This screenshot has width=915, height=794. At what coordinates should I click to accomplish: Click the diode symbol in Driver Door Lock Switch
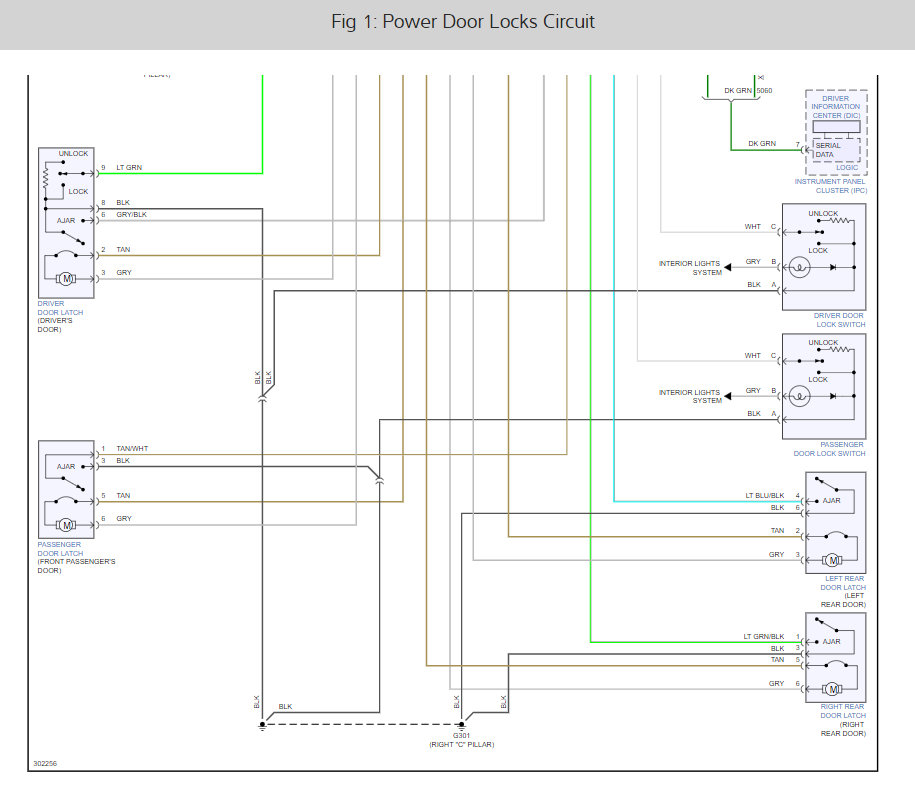tap(833, 267)
